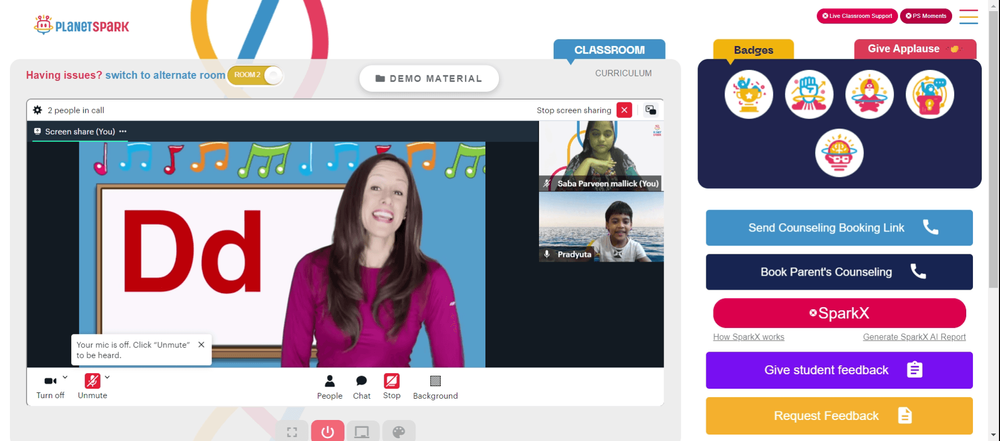
Task: Click the '2 people in call' label
Action: (76, 110)
